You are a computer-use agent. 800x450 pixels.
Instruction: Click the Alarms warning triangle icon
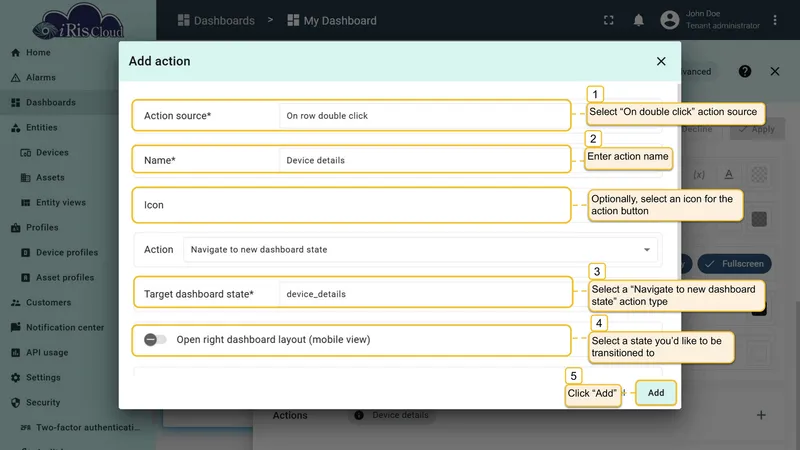tap(15, 78)
